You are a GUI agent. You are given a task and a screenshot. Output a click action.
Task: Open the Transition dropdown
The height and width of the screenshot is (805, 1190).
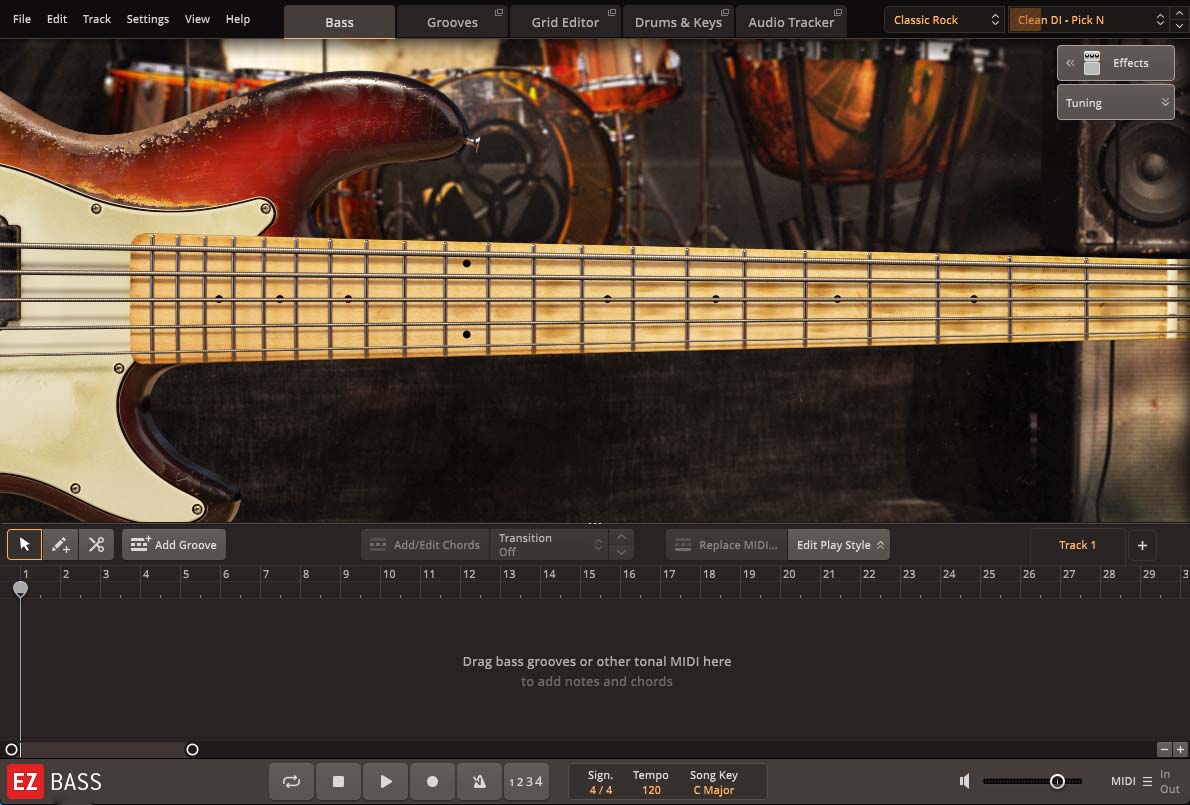pos(549,544)
